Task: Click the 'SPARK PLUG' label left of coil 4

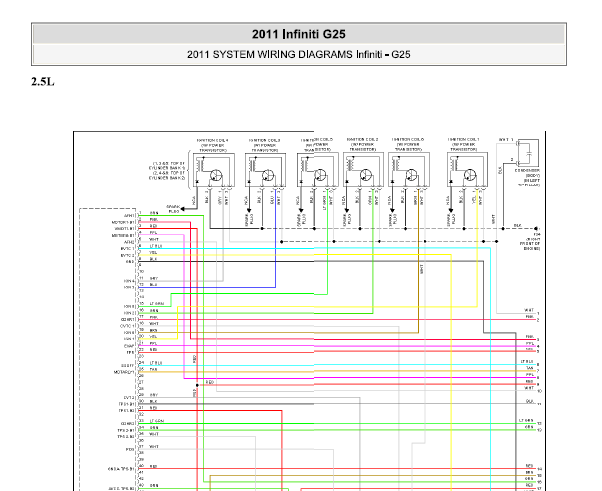Action: [x=174, y=209]
